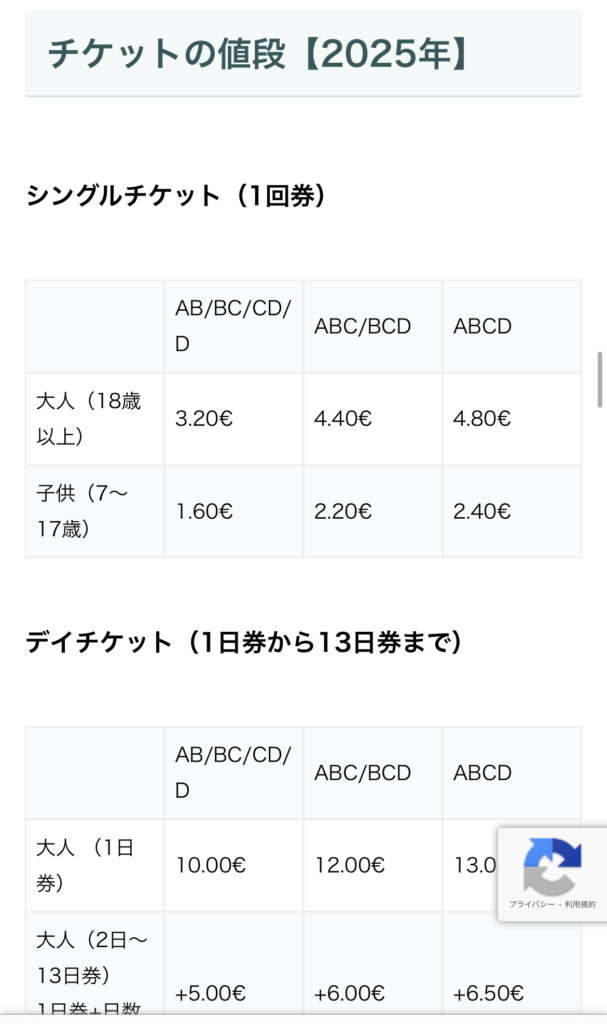This screenshot has height=1024, width=607.
Task: Click the 12.00€ day ticket cell
Action: pyautogui.click(x=373, y=865)
